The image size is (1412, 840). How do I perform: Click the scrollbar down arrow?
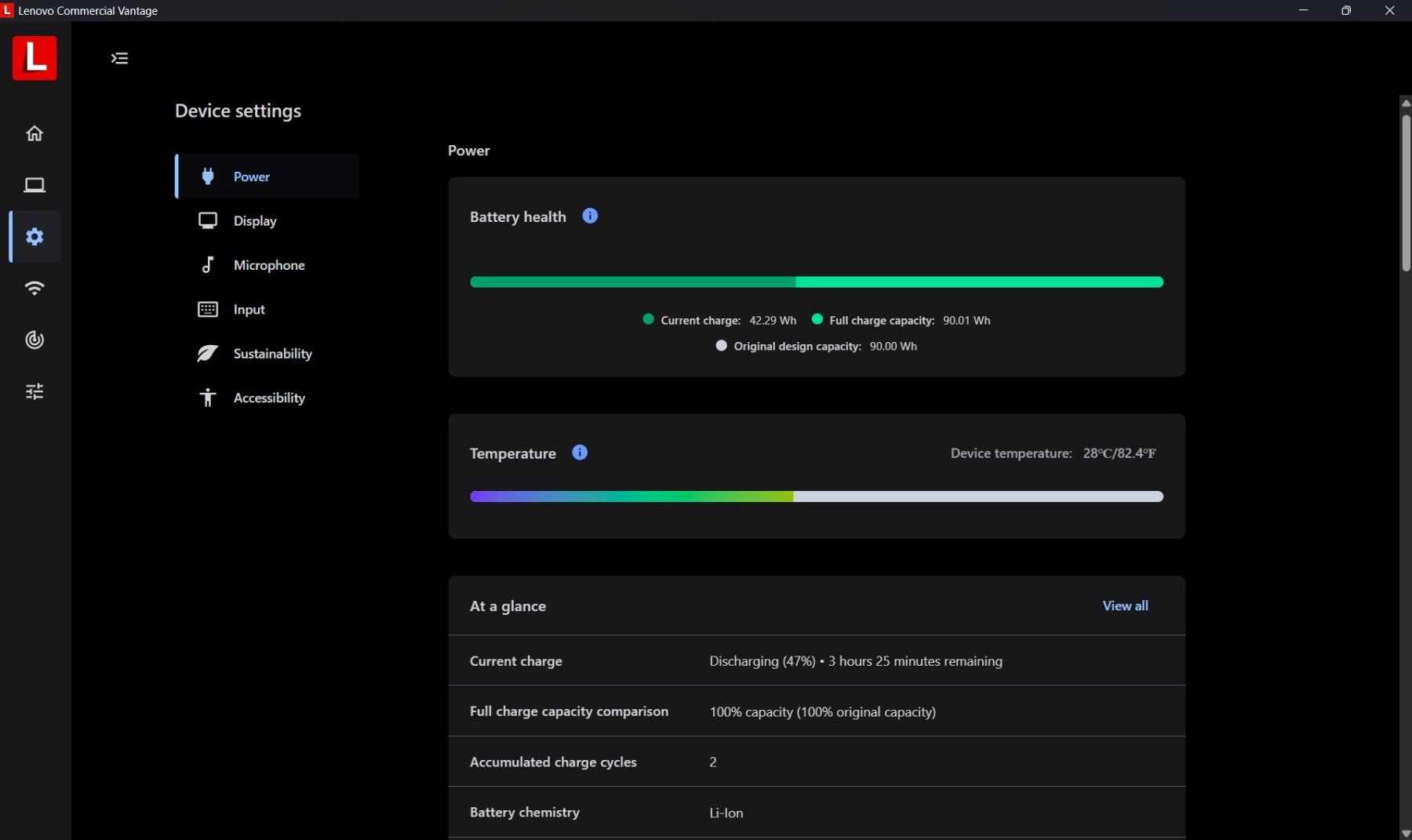1406,834
